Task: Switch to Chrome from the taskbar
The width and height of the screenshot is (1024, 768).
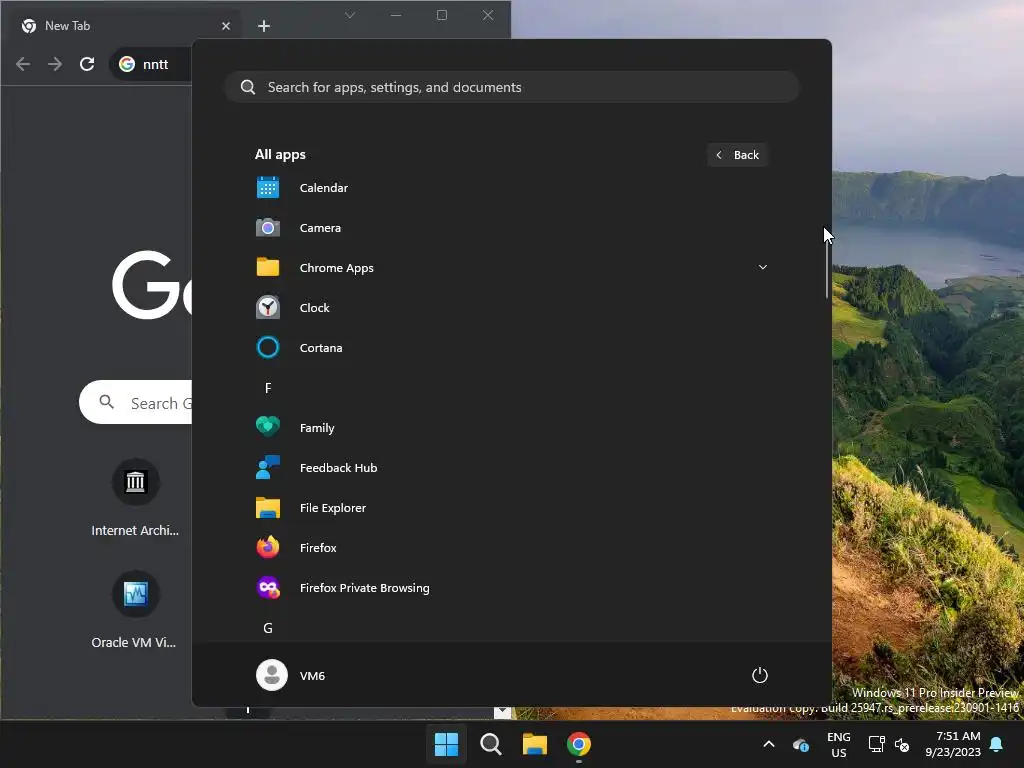Action: [x=578, y=744]
